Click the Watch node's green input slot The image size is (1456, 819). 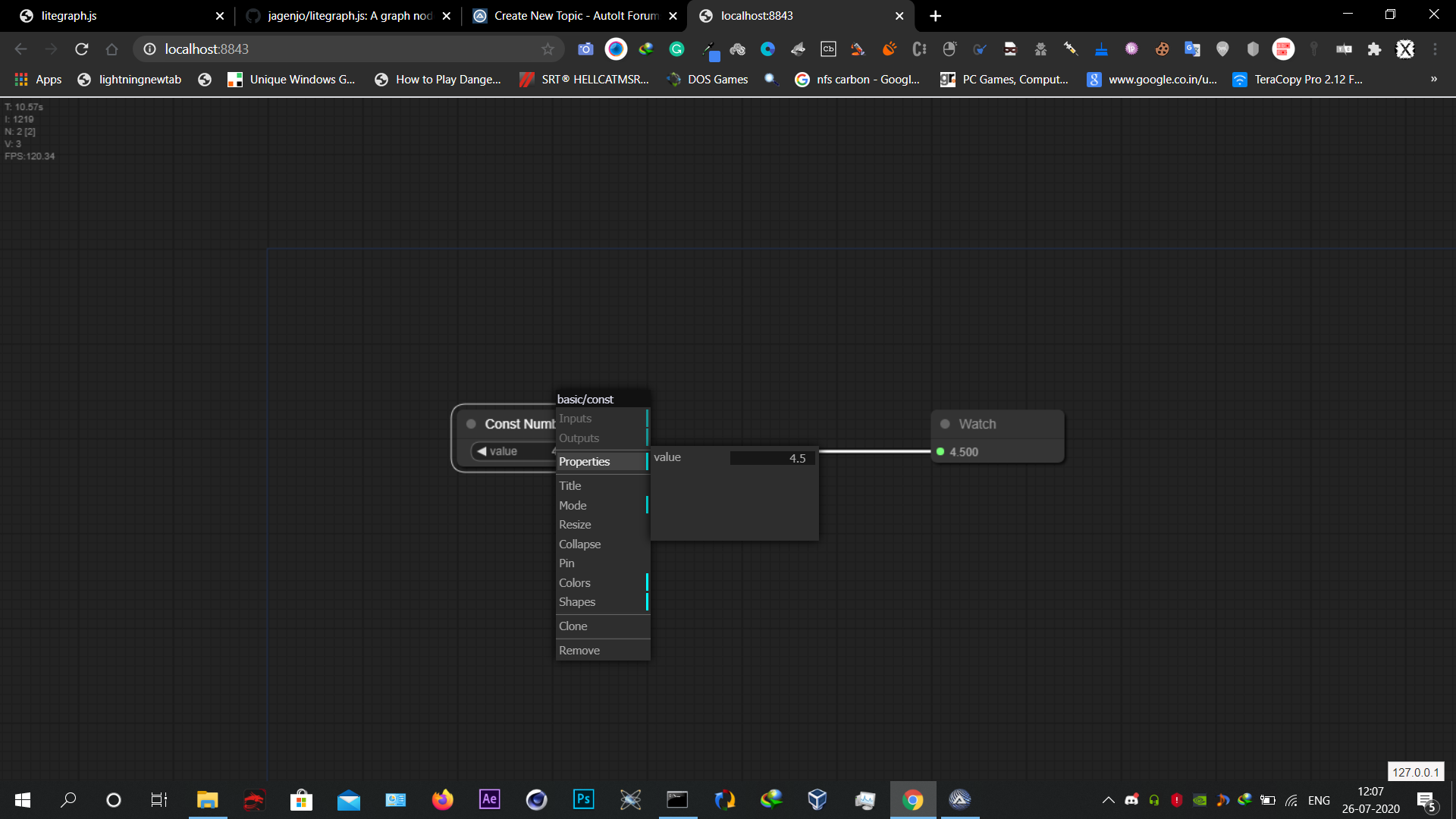click(940, 452)
